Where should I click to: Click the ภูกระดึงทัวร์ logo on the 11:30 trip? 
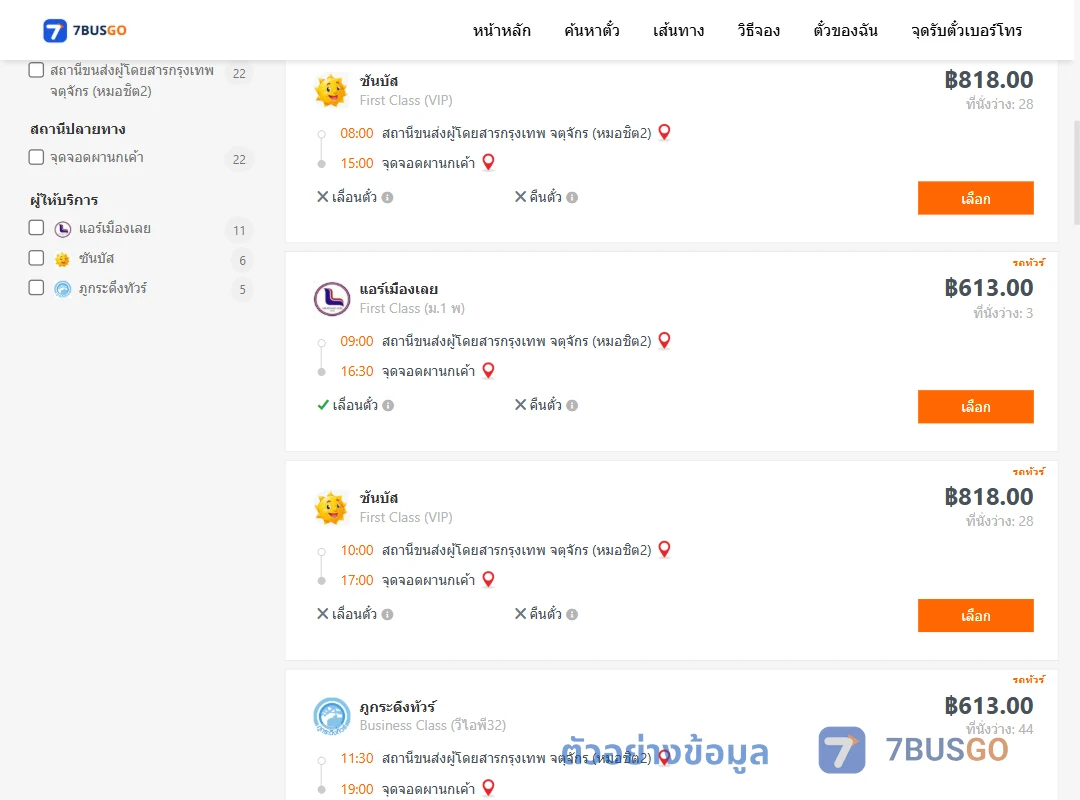[x=332, y=716]
